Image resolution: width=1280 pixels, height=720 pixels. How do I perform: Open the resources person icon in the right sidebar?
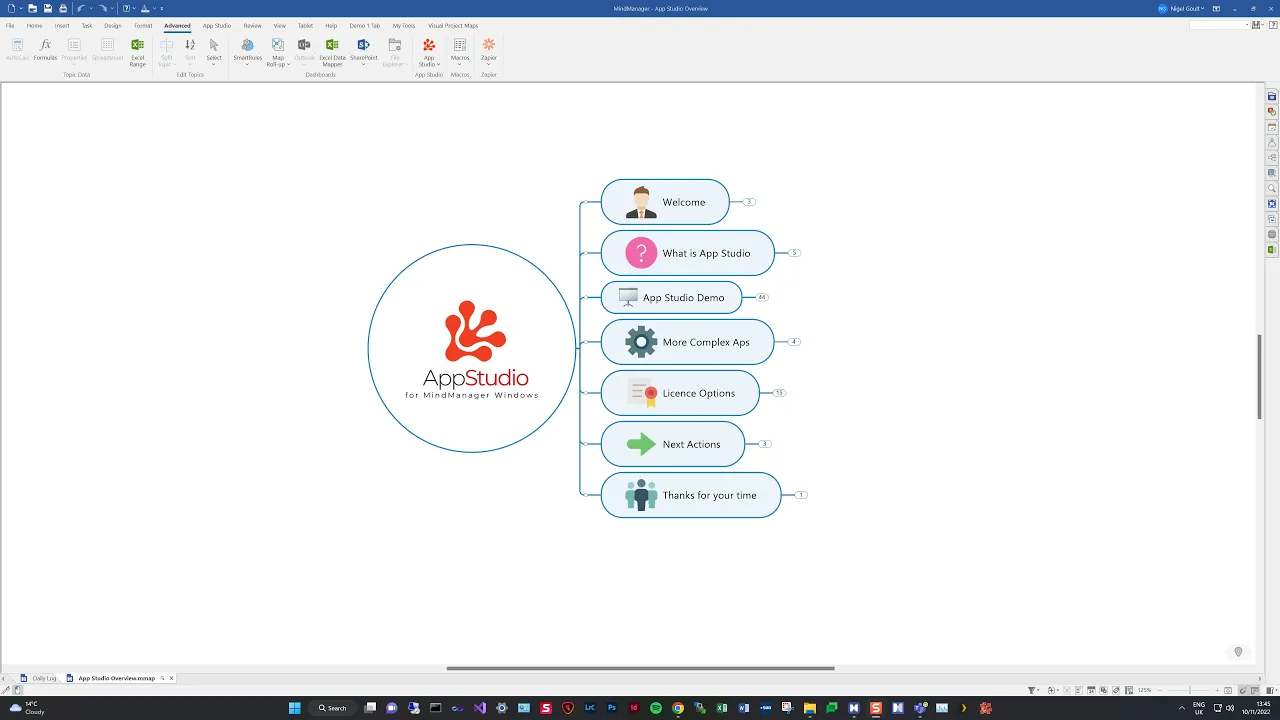1272,142
